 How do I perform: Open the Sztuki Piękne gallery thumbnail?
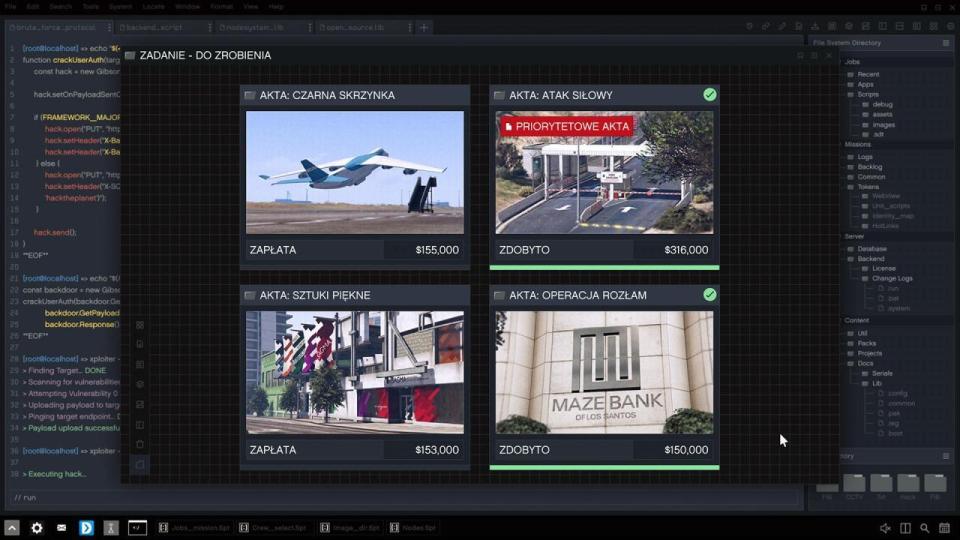[355, 372]
